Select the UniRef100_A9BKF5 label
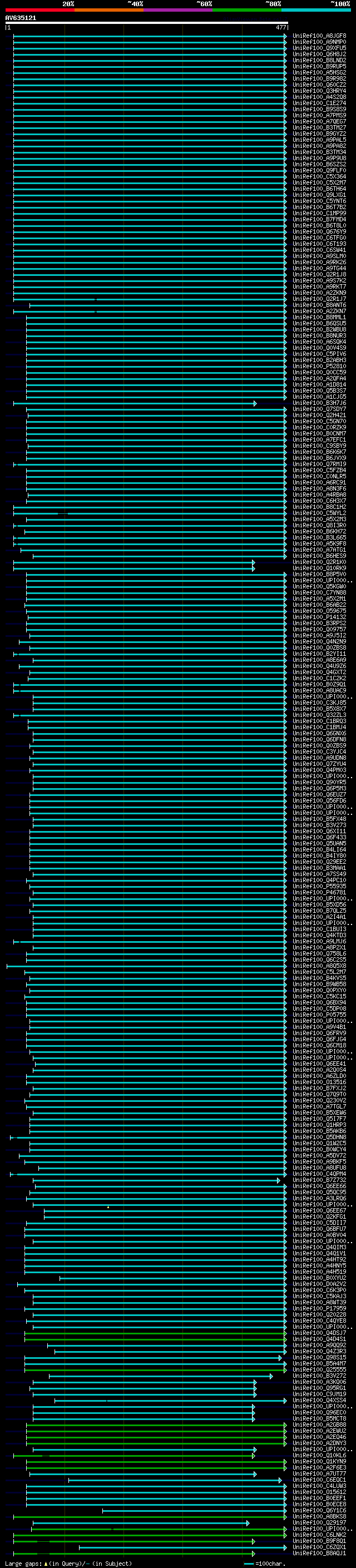Viewport: 356px width, 1568px height. pyautogui.click(x=319, y=1161)
